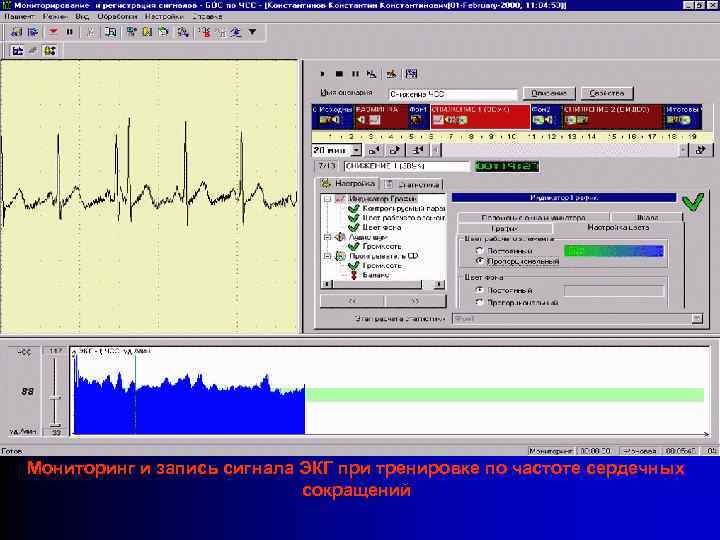
Task: Click the 'Описание' button
Action: click(548, 92)
